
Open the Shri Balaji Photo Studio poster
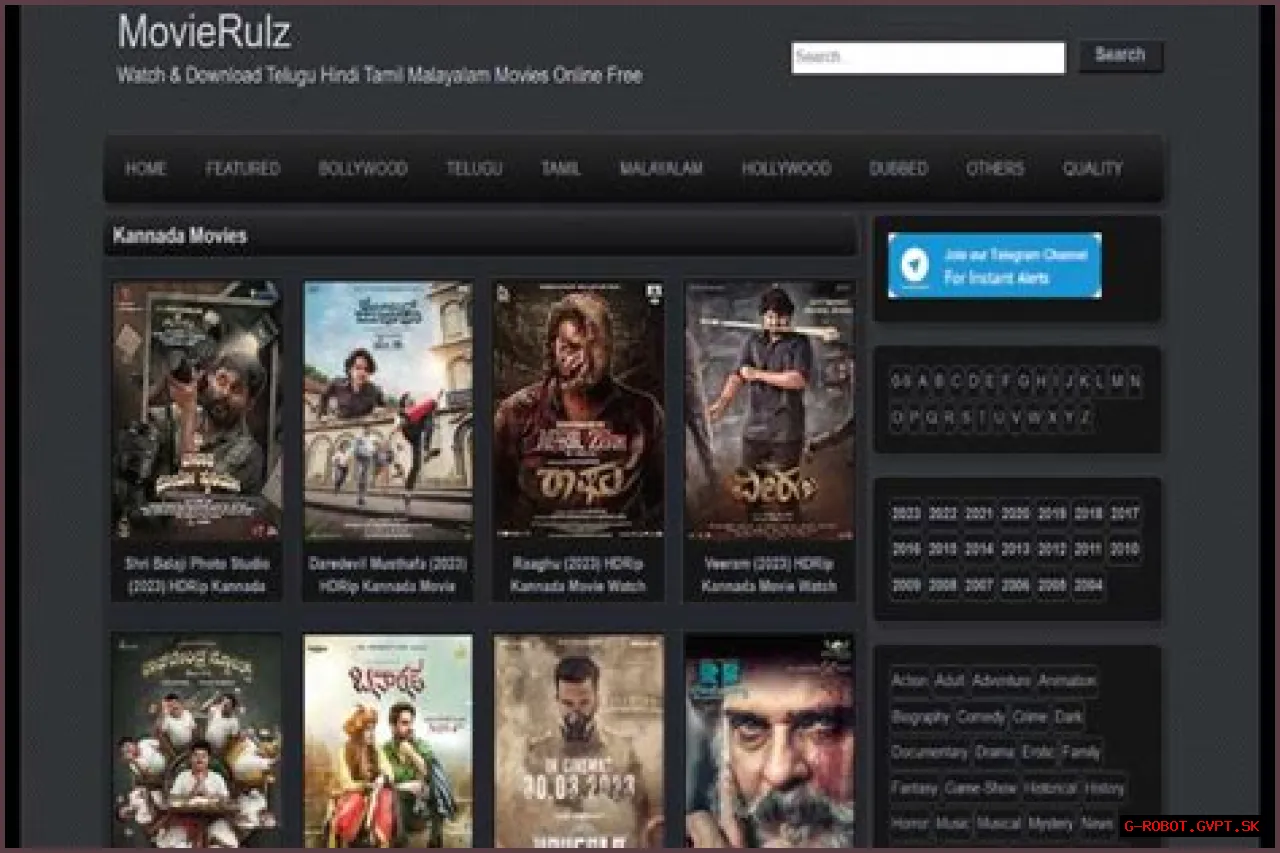(x=197, y=410)
